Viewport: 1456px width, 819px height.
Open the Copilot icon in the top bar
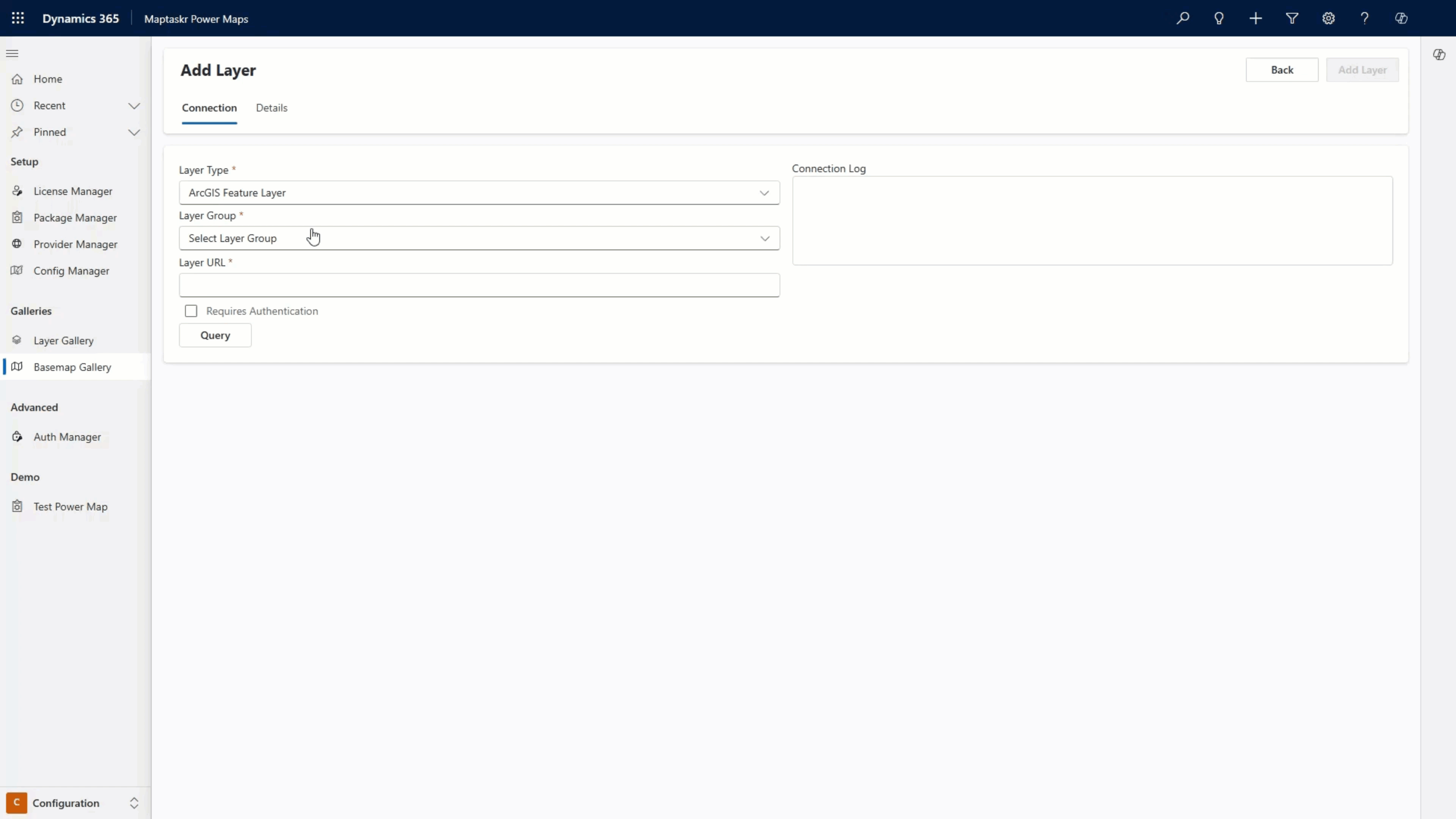click(x=1401, y=18)
